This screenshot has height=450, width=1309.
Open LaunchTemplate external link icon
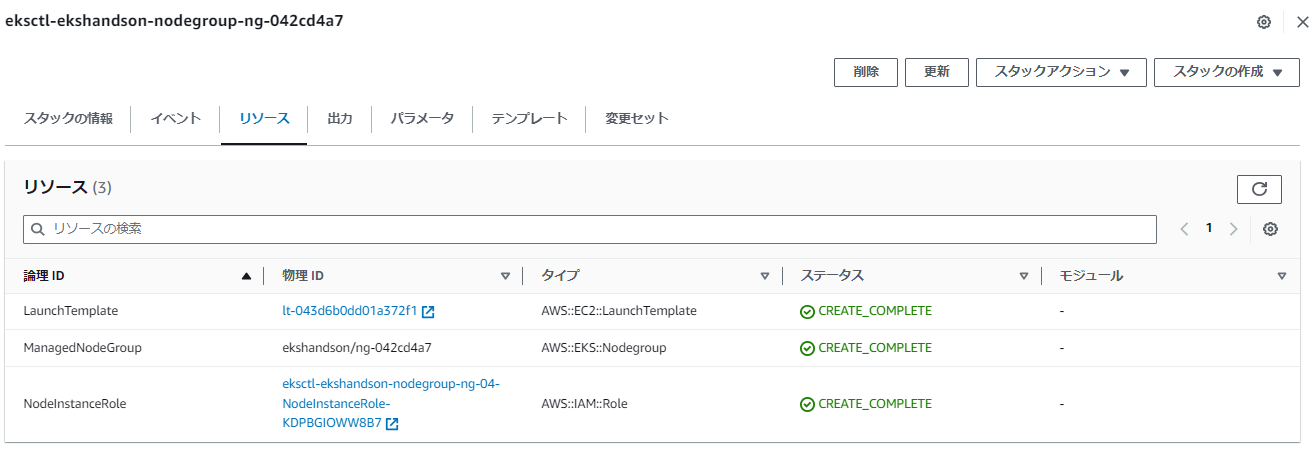pos(428,311)
